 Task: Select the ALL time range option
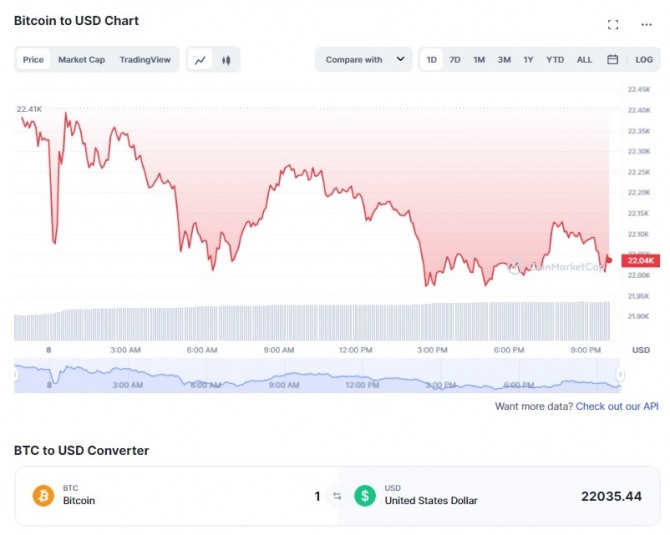(584, 60)
